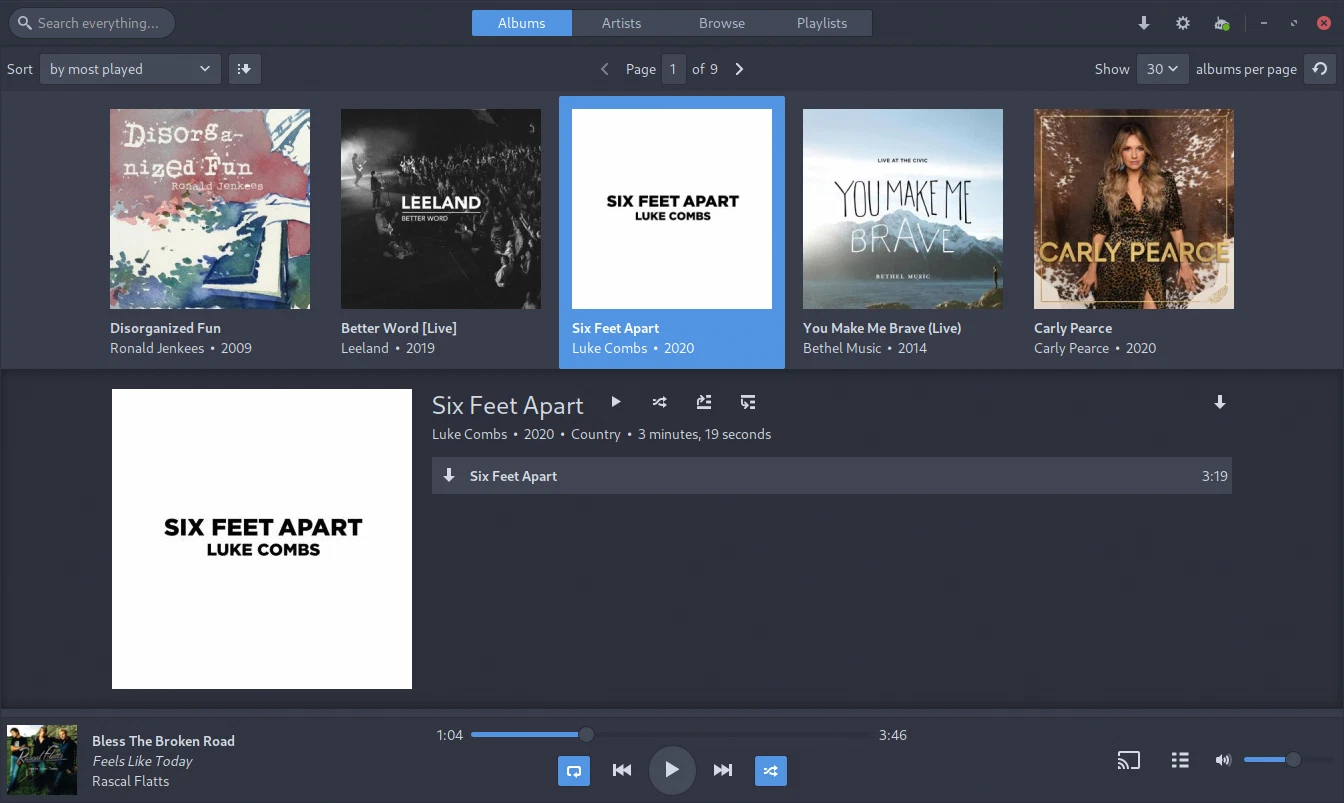Open the downloads icon in the header

point(1144,23)
